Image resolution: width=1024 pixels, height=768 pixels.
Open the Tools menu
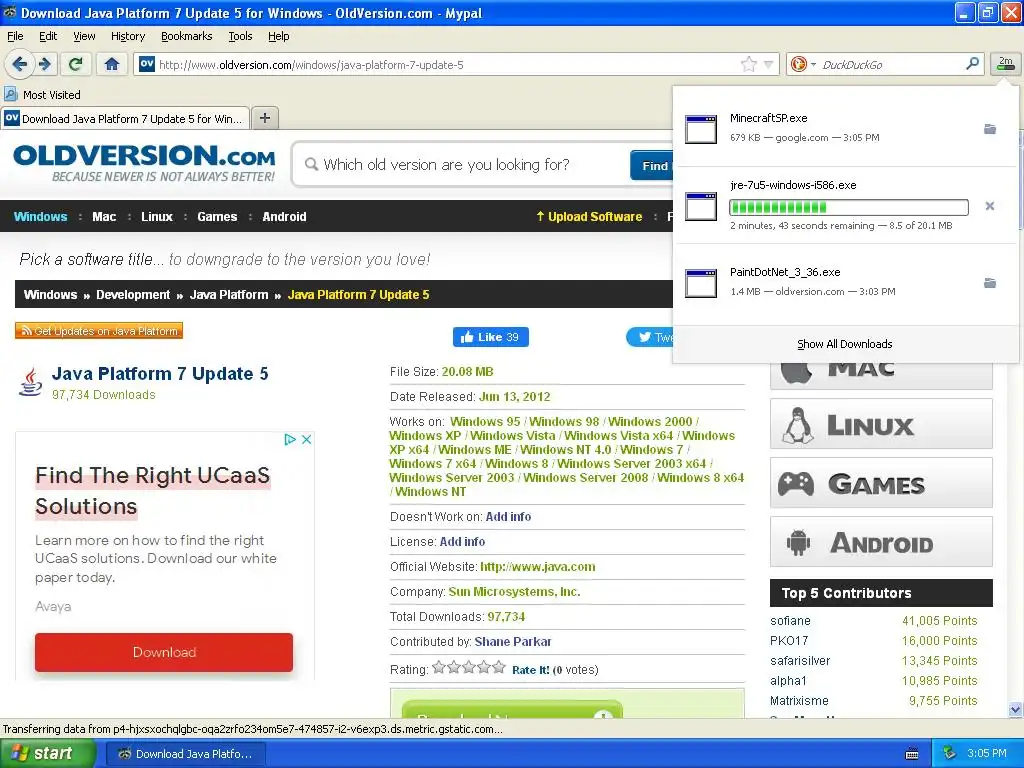pos(240,36)
